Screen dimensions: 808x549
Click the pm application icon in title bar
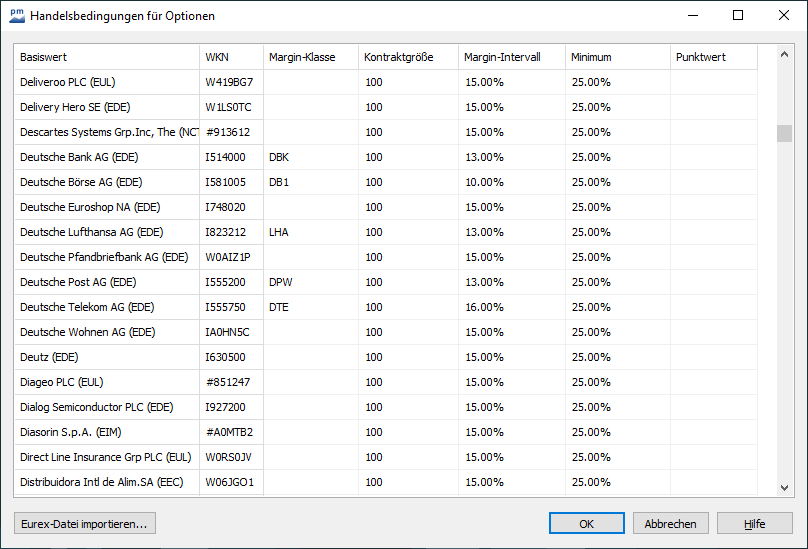point(16,15)
